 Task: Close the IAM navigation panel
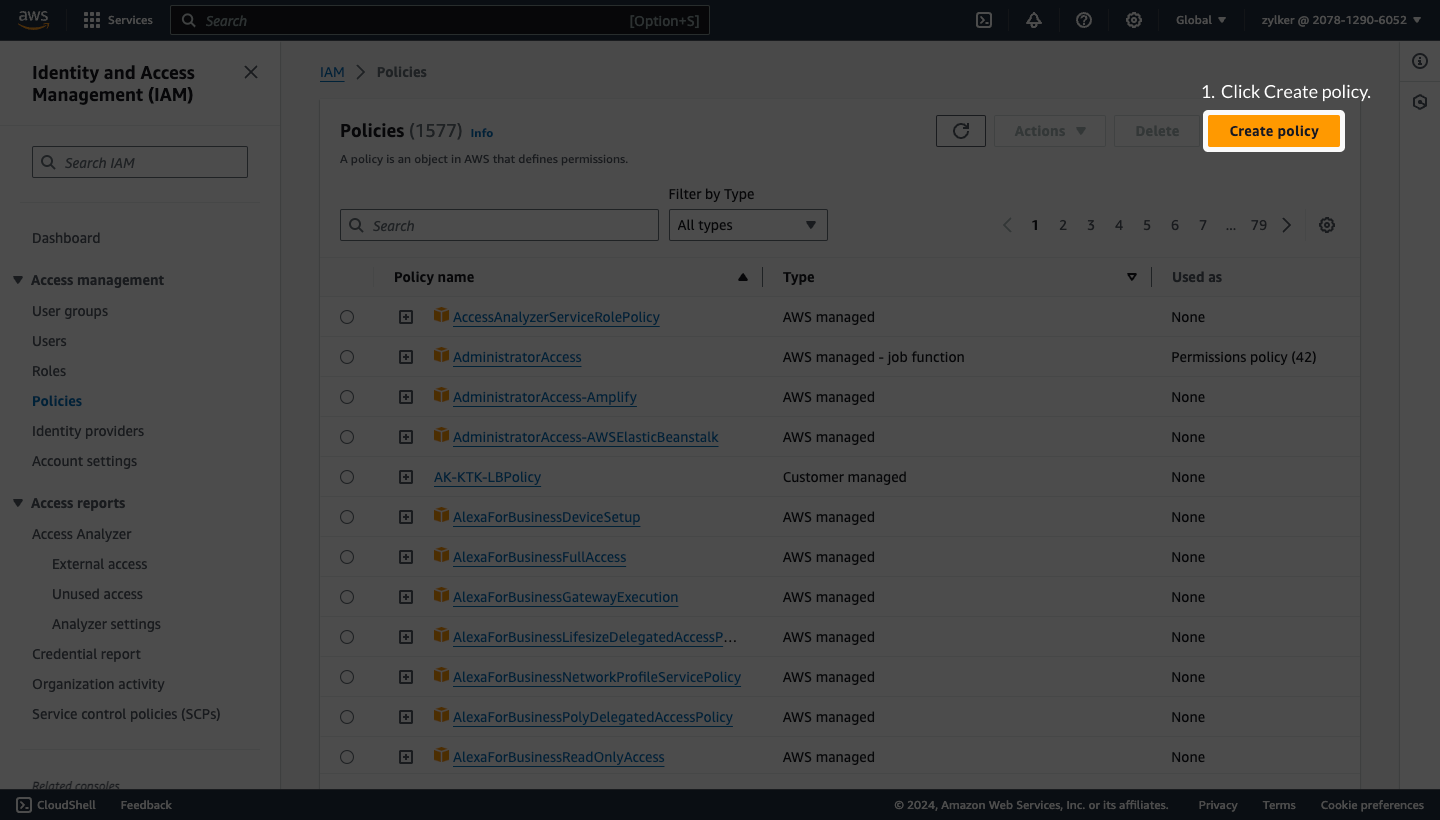[251, 72]
